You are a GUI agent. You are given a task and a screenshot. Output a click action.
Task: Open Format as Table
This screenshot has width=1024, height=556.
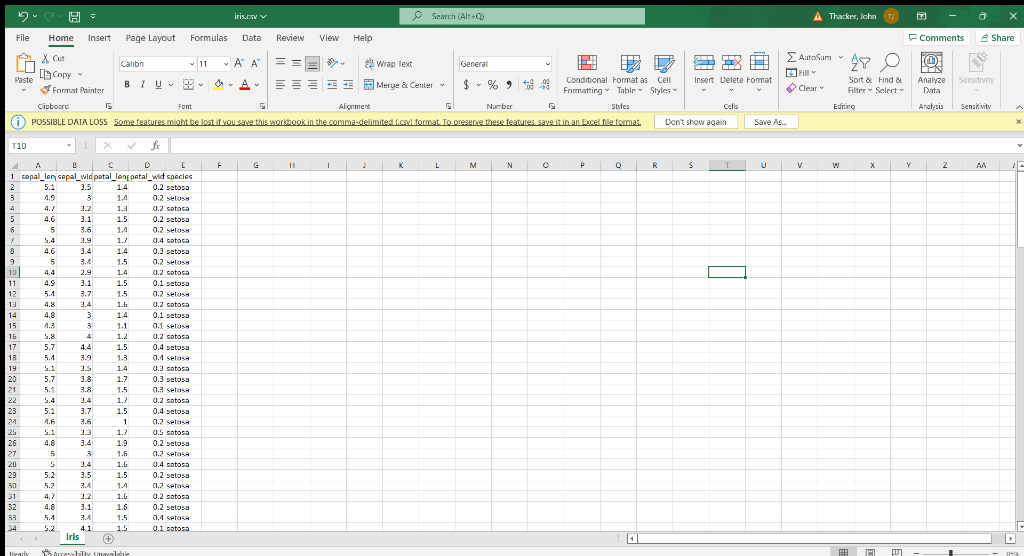(630, 74)
